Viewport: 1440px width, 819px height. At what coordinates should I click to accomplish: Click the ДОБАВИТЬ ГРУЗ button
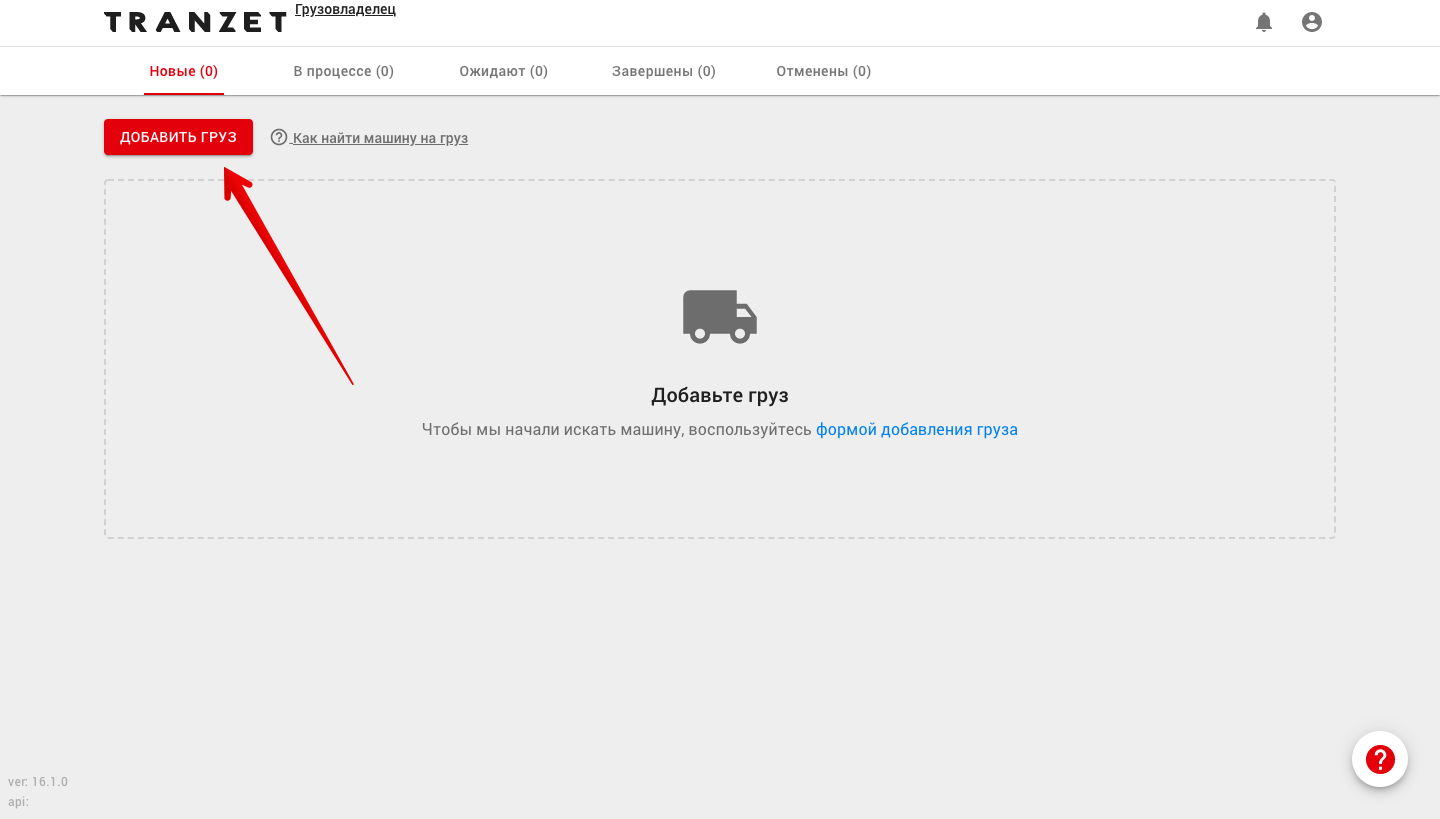click(x=178, y=137)
